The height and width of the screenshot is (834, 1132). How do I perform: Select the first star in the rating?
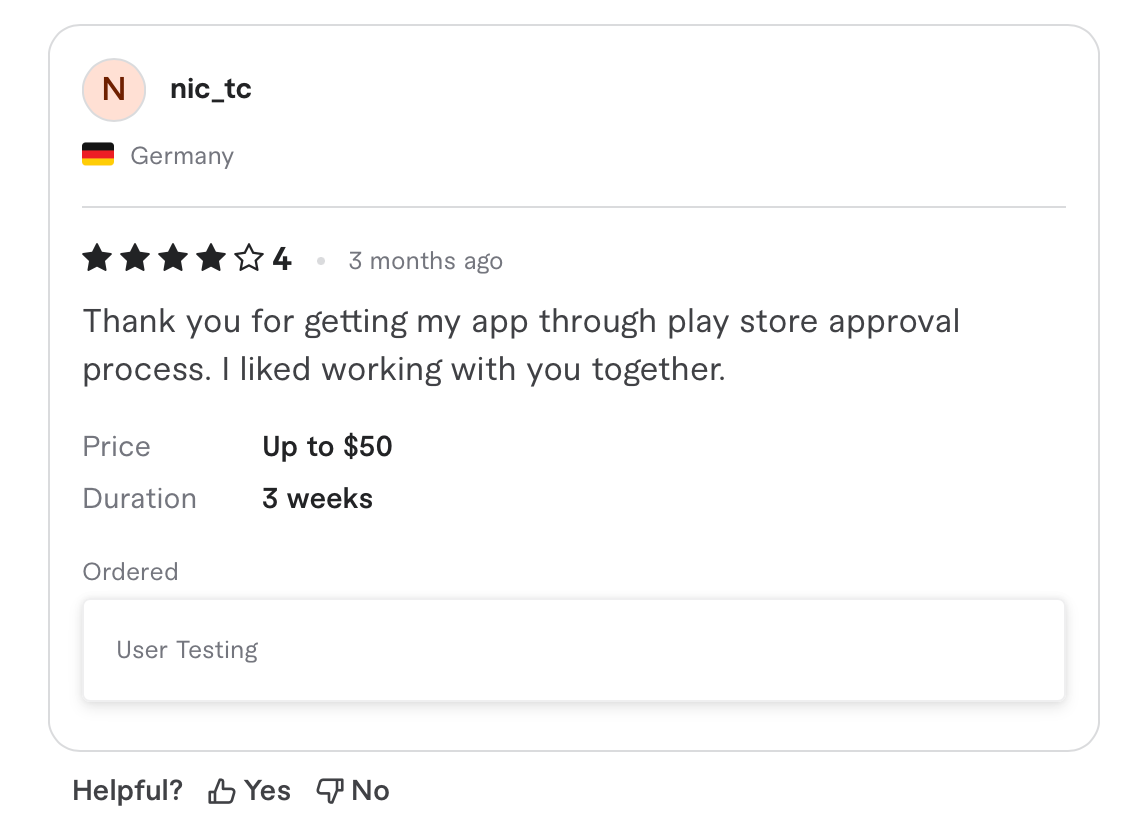97,258
